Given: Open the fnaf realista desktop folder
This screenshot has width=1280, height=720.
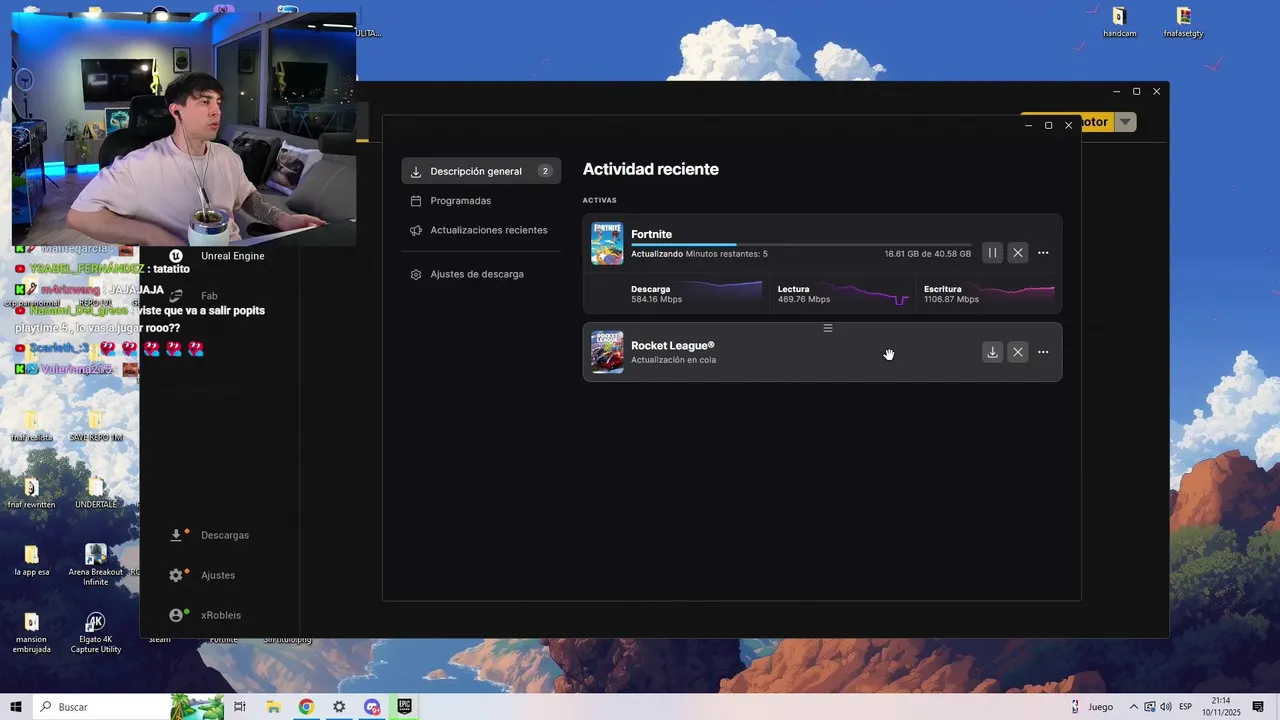Looking at the screenshot, I should (31, 425).
